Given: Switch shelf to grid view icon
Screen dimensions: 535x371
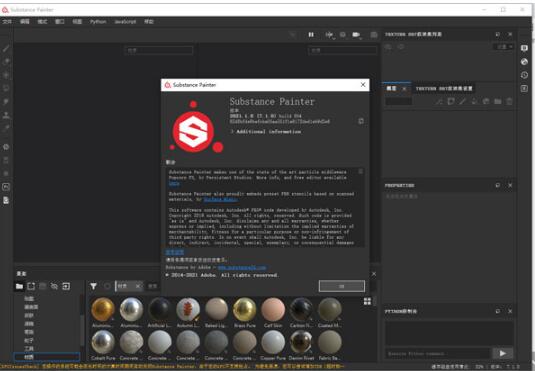Looking at the screenshot, I should click(367, 301).
